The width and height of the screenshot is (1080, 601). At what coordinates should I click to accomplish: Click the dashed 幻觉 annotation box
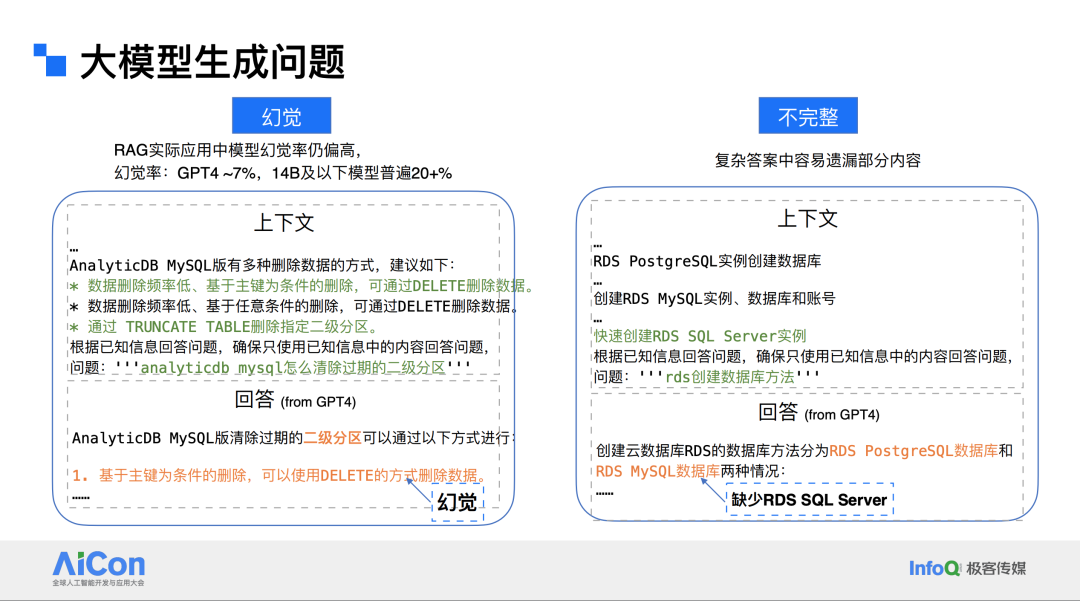[457, 502]
